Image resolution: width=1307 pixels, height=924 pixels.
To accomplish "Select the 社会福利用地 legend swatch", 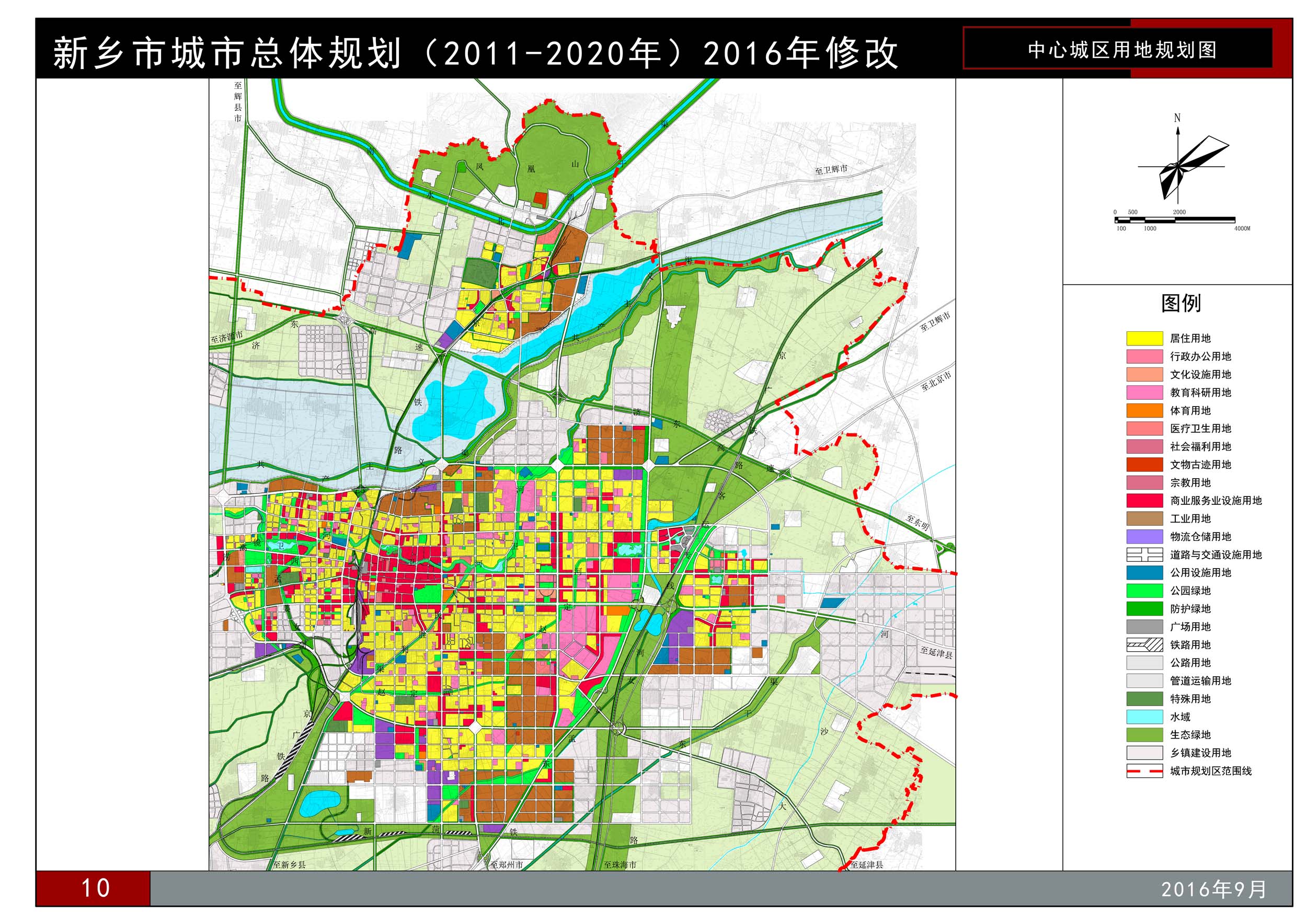I will 1144,447.
